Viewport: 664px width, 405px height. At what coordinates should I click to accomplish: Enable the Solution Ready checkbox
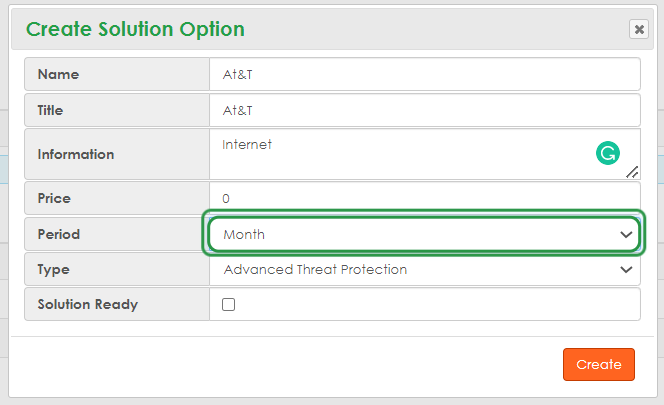228,304
